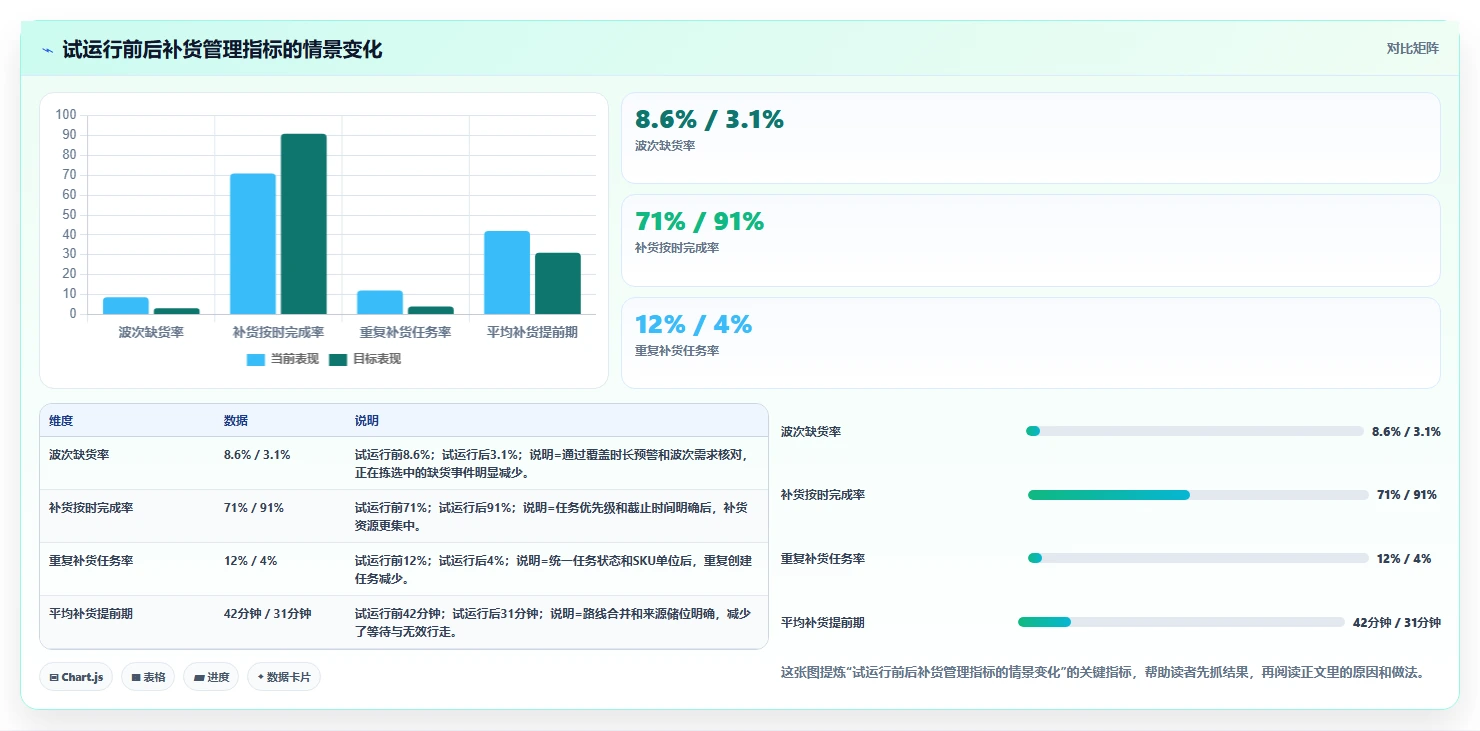Click the 100 value on the y-axis

tap(67, 115)
